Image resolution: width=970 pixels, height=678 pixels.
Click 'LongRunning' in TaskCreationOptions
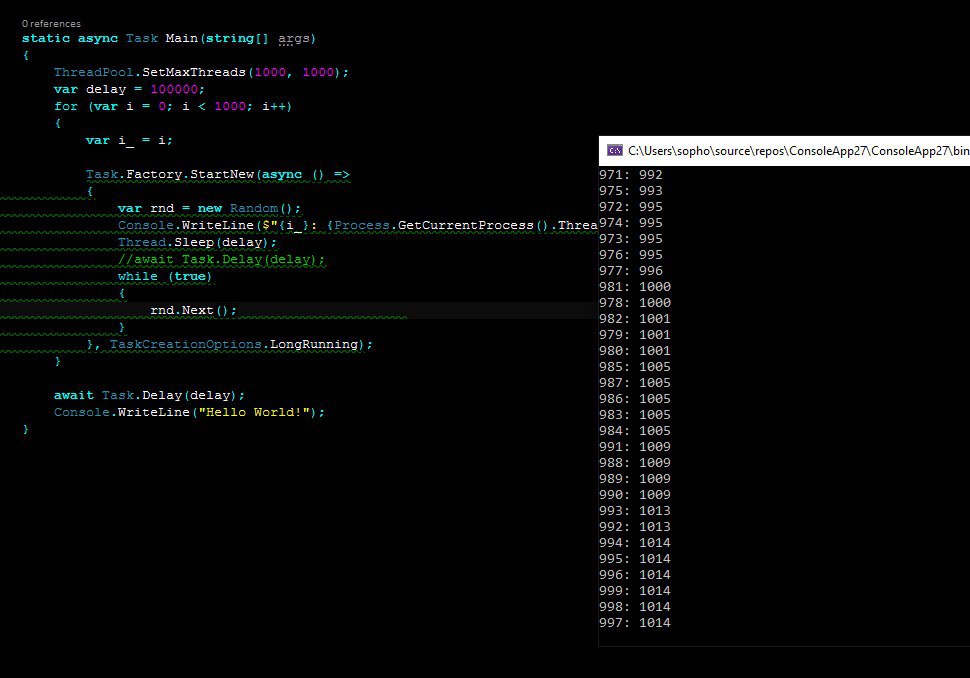[314, 345]
